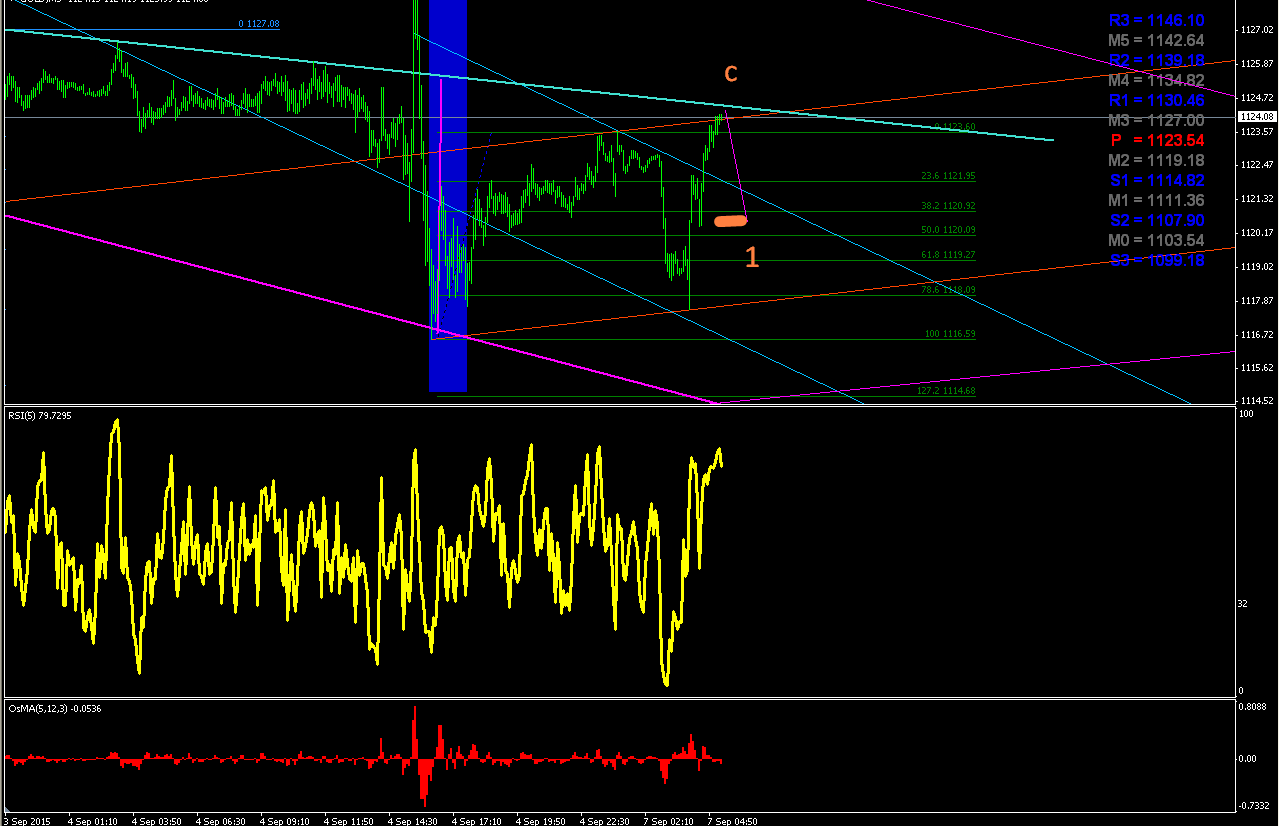1279x826 pixels.
Task: Select the M5 = 1142.64 pivot label
Action: point(1156,40)
